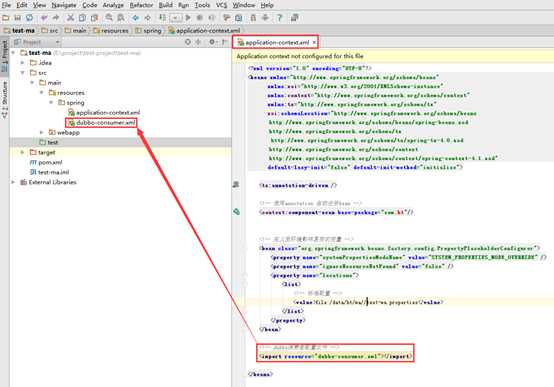This screenshot has width=554, height=387.
Task: Click the Synchronize toolbar icon
Action: 29,18
